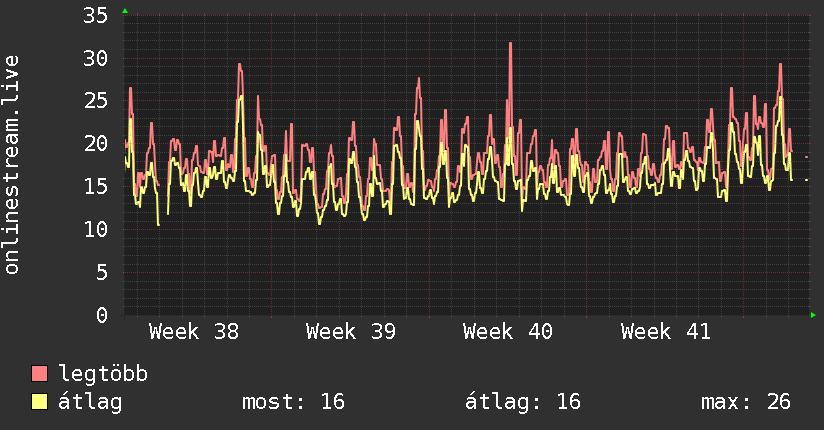Click the 10 y-axis tick label
Viewport: 824px width, 430px height.
(x=95, y=230)
